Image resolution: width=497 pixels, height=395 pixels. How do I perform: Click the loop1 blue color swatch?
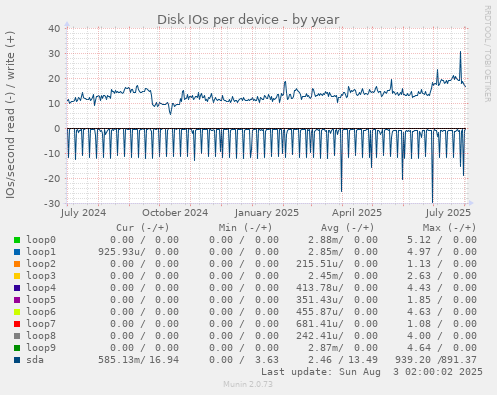click(17, 252)
